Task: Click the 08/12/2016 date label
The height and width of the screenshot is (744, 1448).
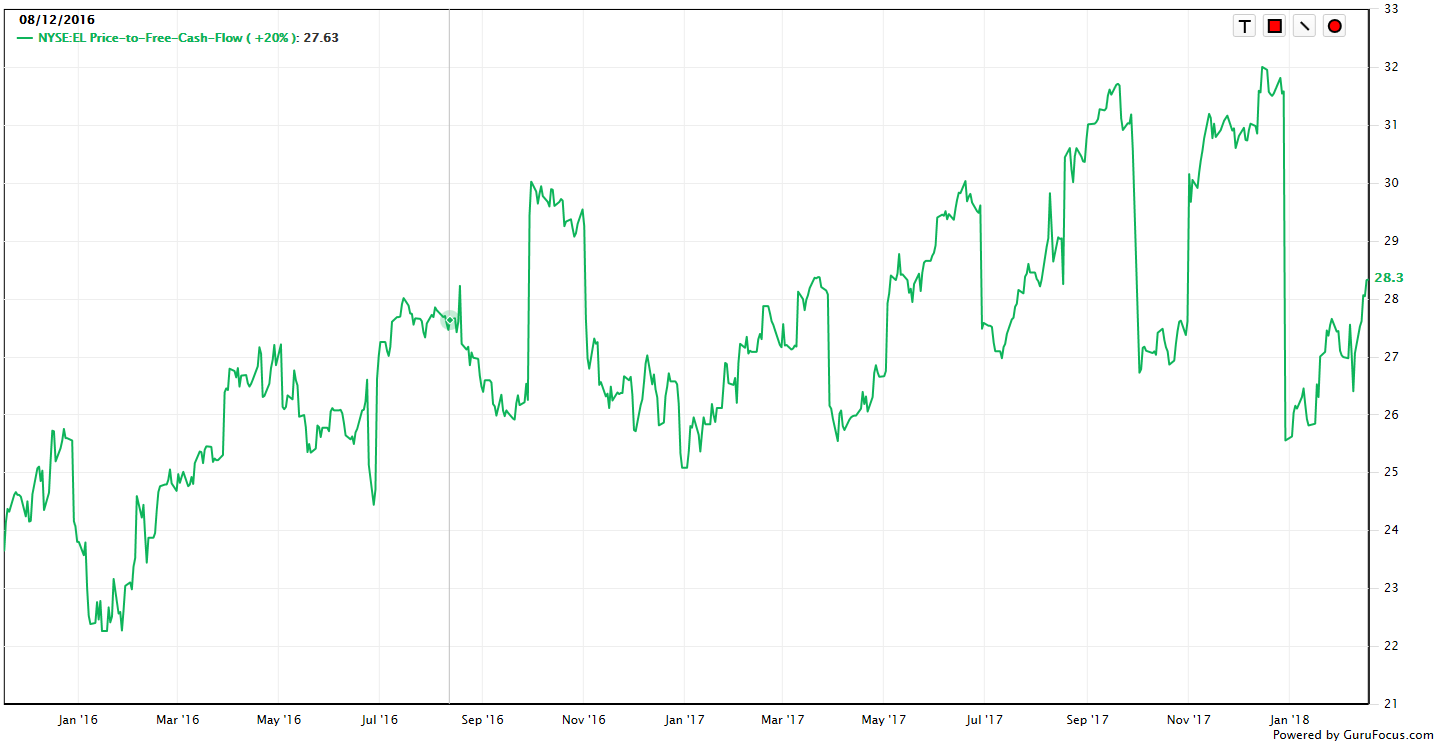Action: 57,19
